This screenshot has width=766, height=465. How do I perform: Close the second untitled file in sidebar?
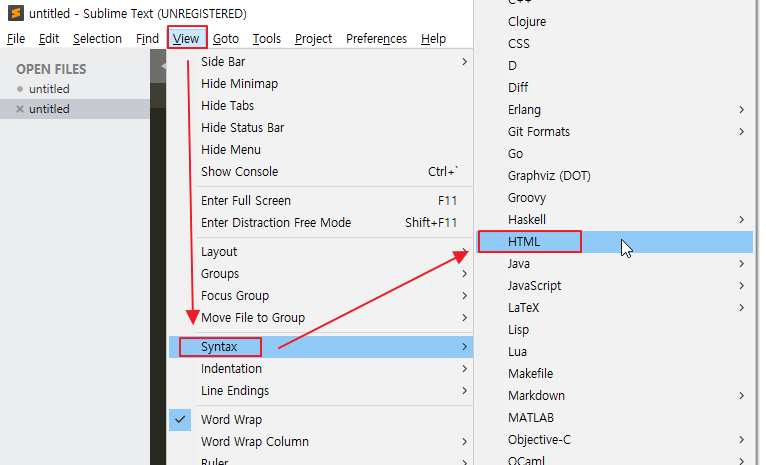20,109
